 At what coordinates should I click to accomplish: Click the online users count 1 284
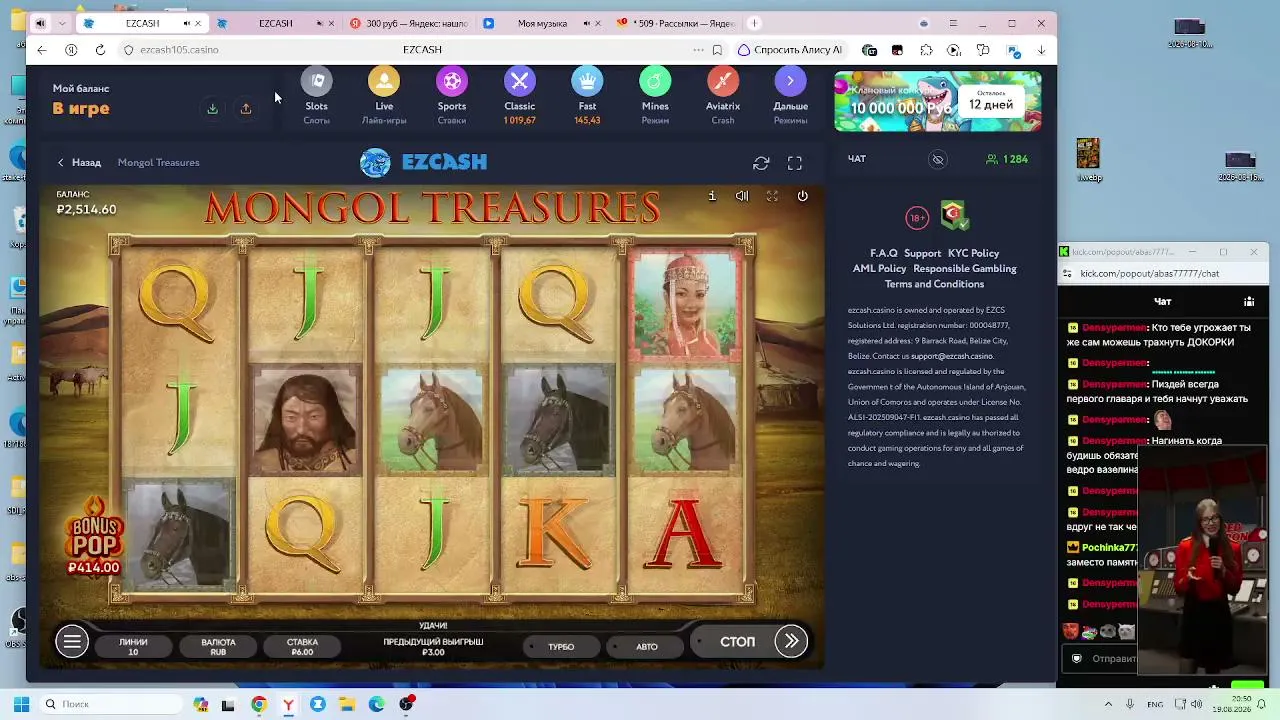coord(1007,159)
